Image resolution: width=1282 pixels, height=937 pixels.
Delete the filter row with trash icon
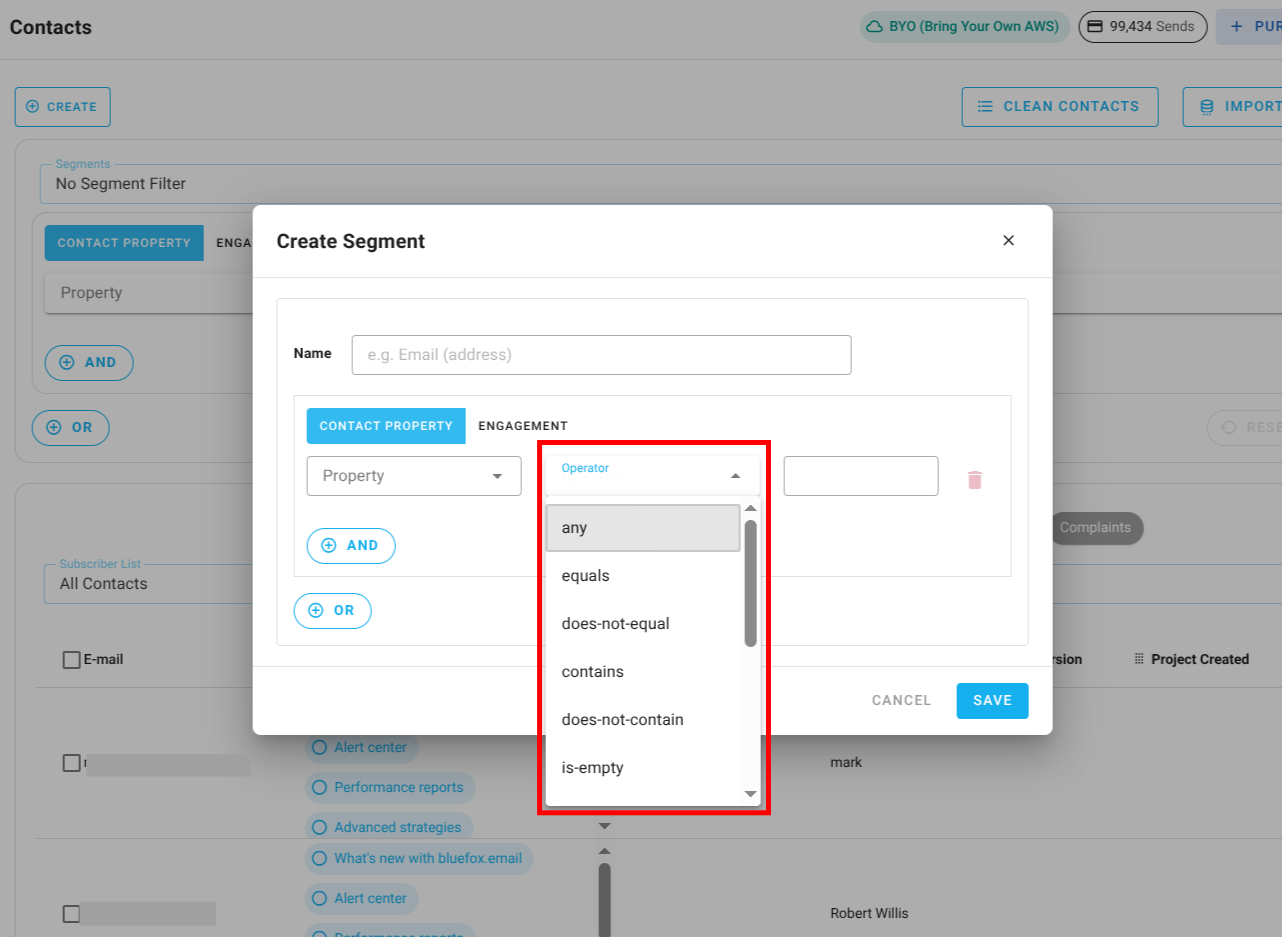pos(975,480)
